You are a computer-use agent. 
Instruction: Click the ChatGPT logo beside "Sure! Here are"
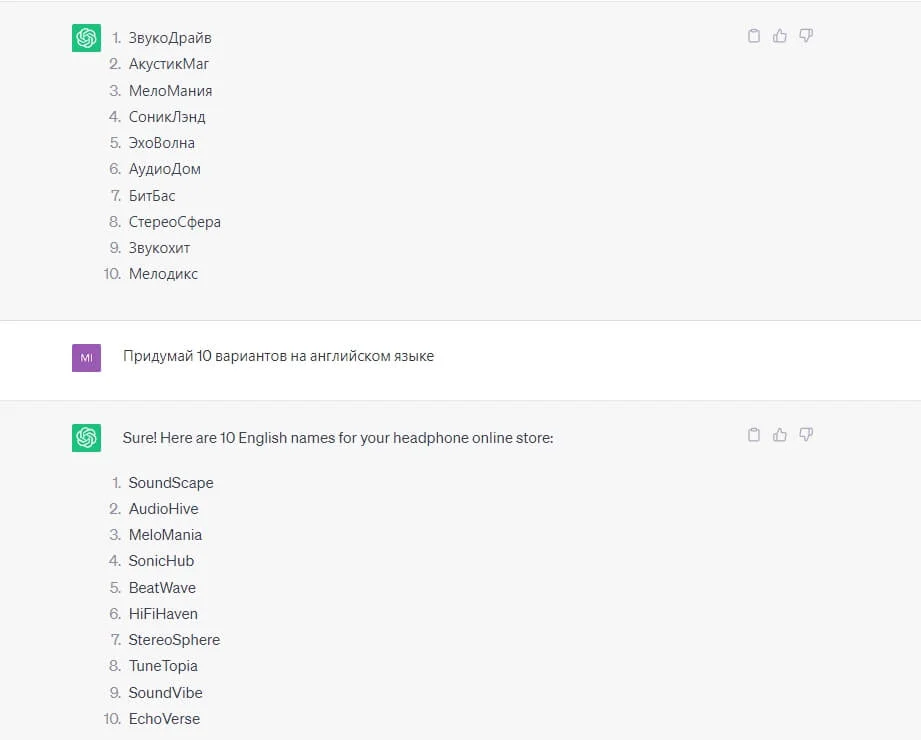87,438
